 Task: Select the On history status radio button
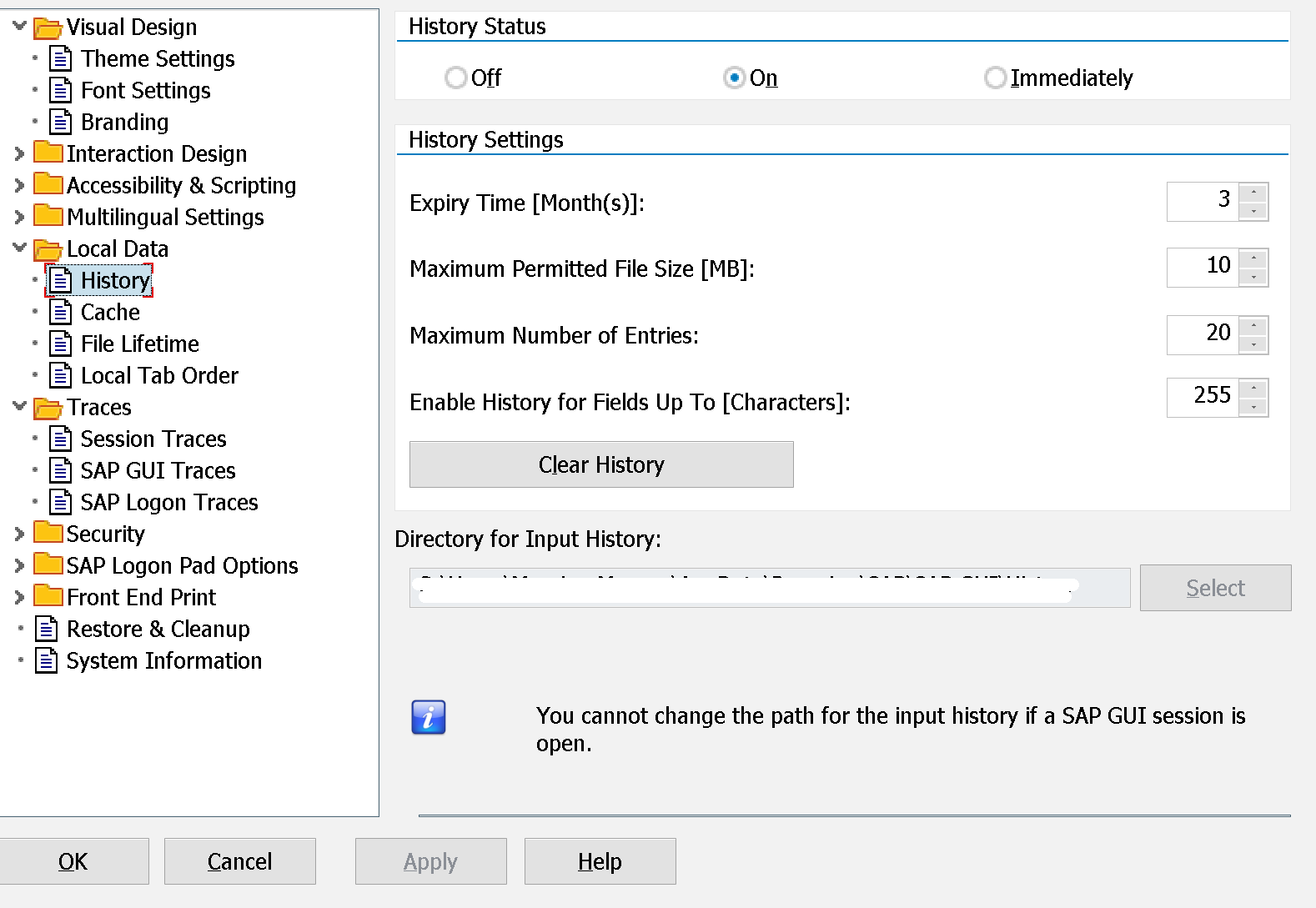734,78
